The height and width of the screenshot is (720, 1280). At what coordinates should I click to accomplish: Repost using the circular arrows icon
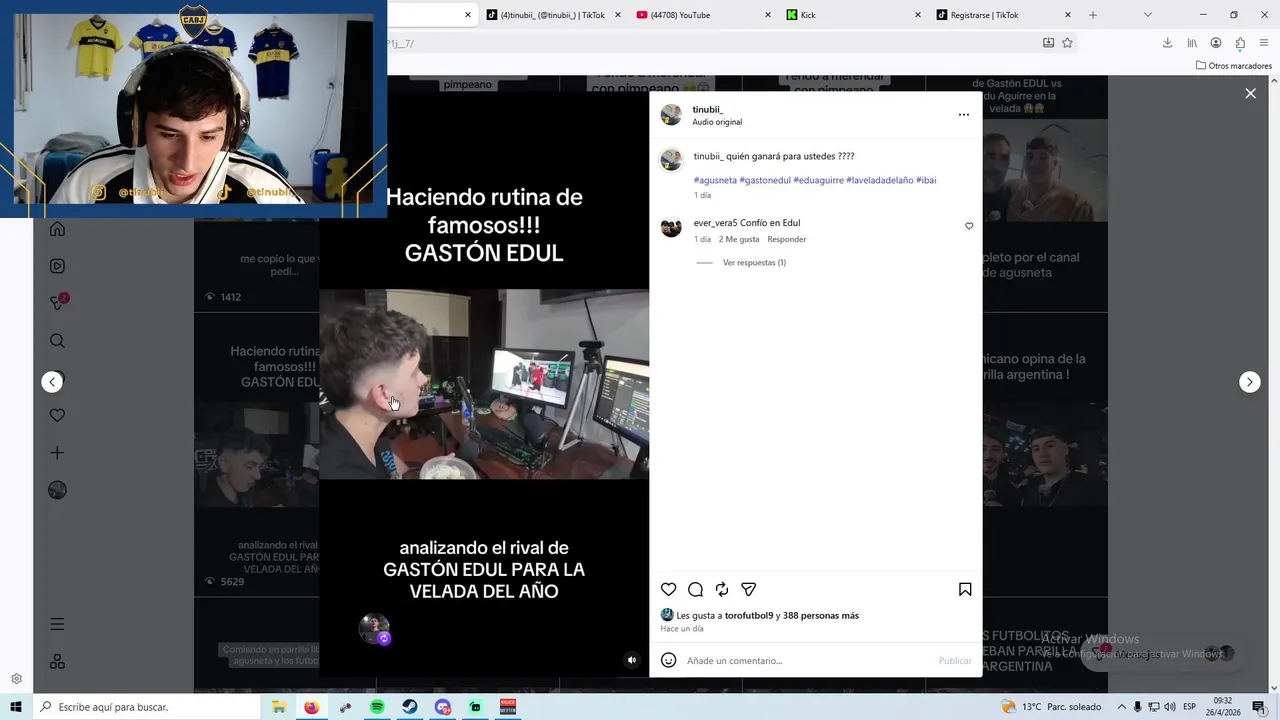click(722, 590)
